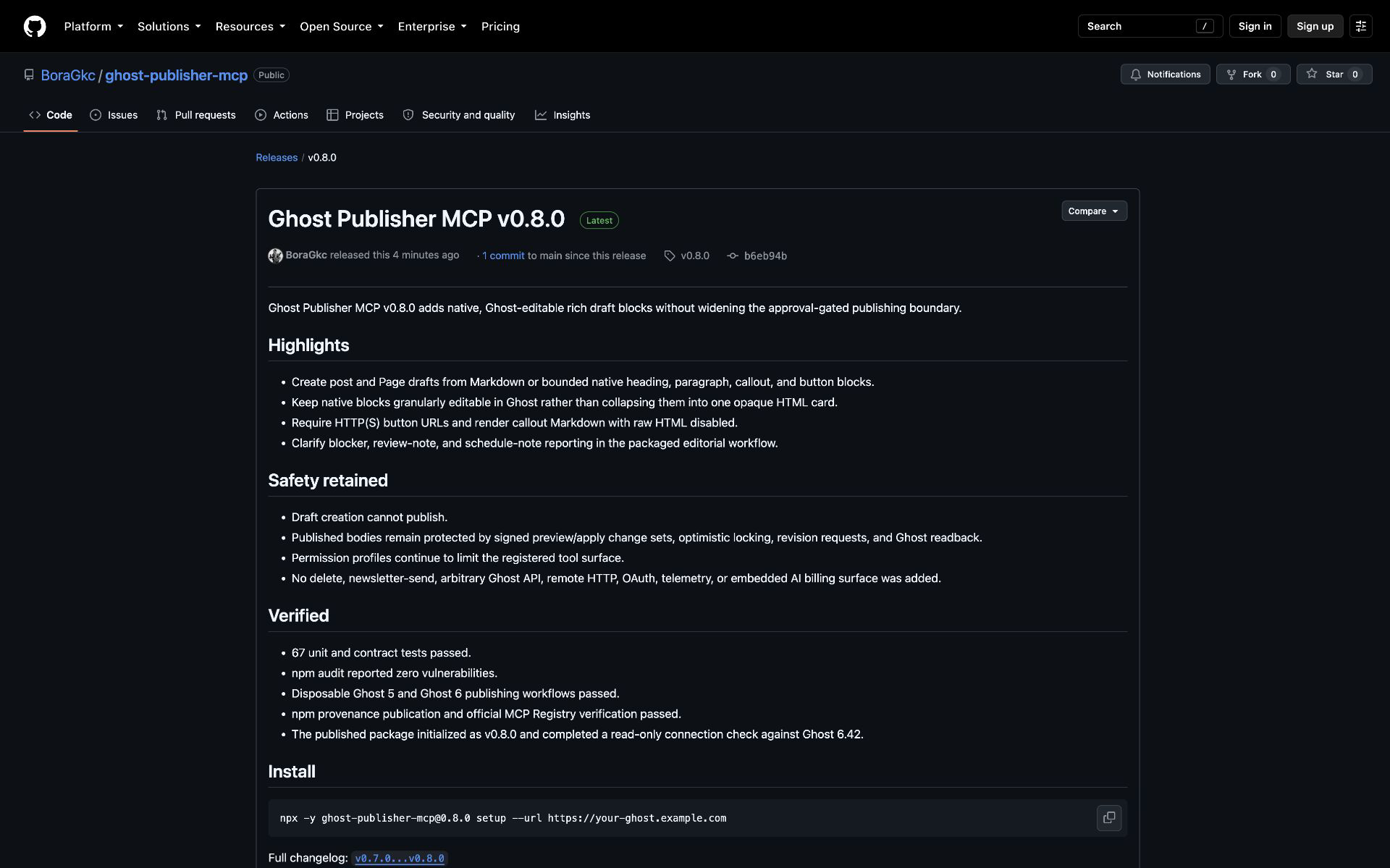The image size is (1390, 868).
Task: Open v0.7.0...v0.8.0 changelog link
Action: [x=400, y=859]
